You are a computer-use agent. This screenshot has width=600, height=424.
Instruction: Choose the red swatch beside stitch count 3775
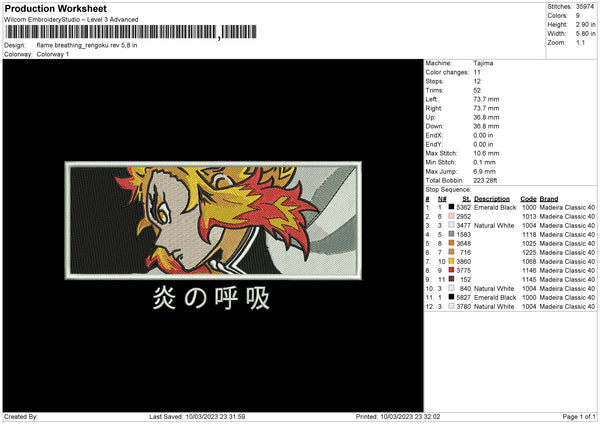pyautogui.click(x=452, y=270)
